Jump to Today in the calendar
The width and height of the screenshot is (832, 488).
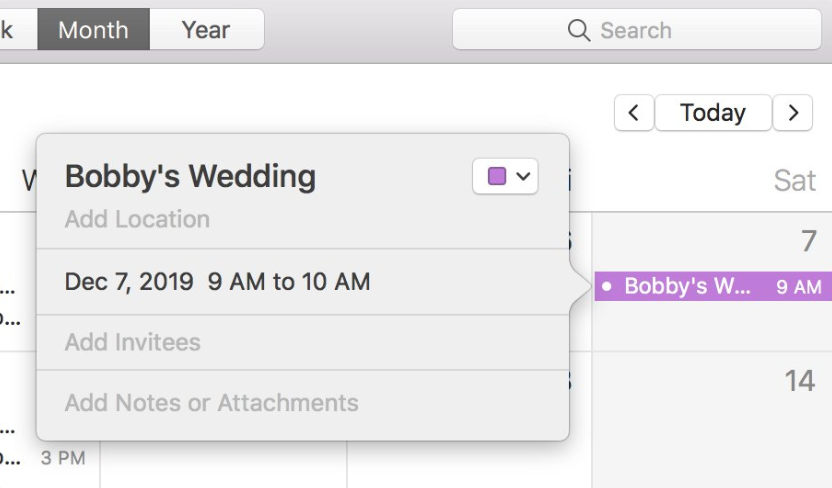click(712, 113)
